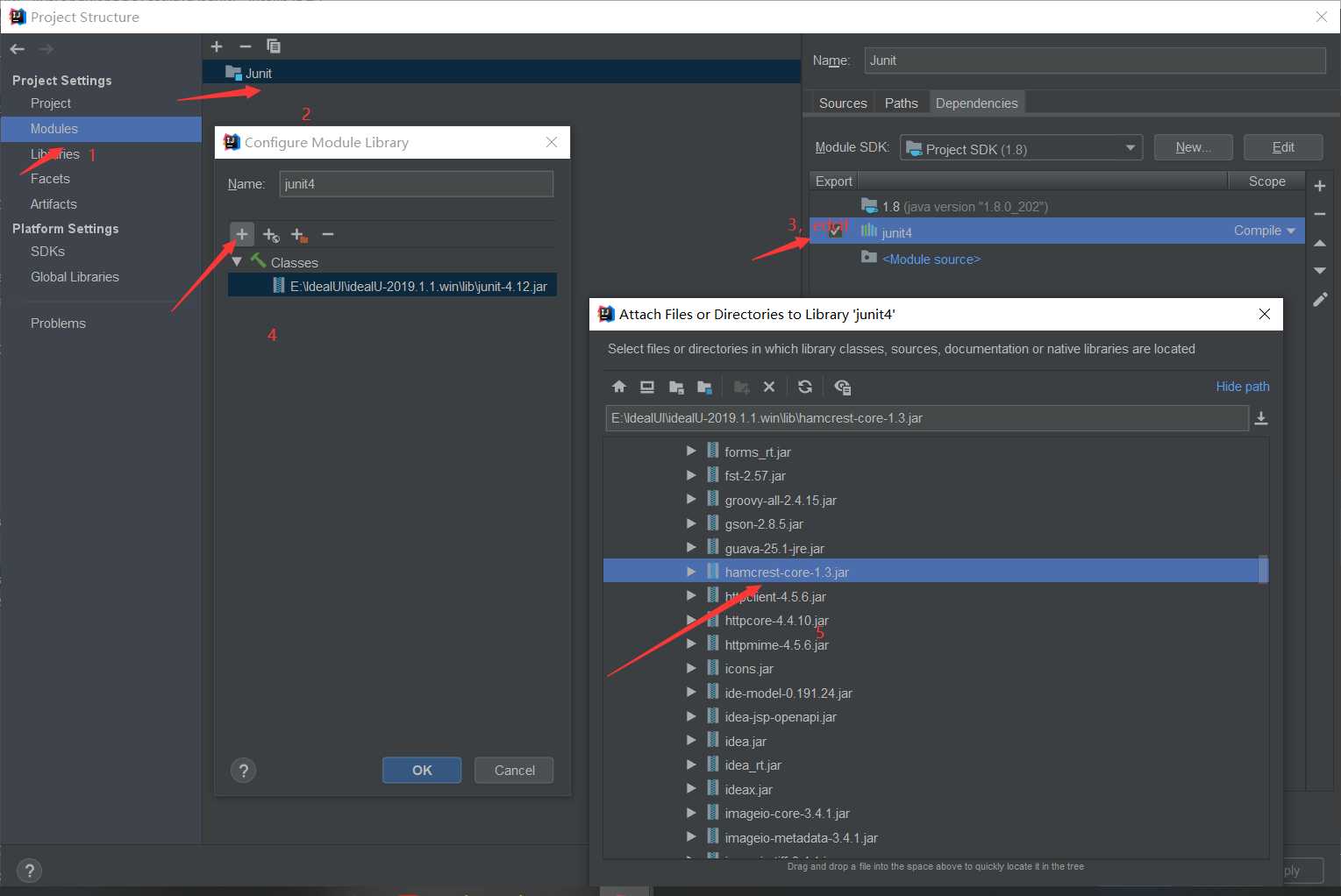Refresh the file tree in Attach Files dialog

805,387
